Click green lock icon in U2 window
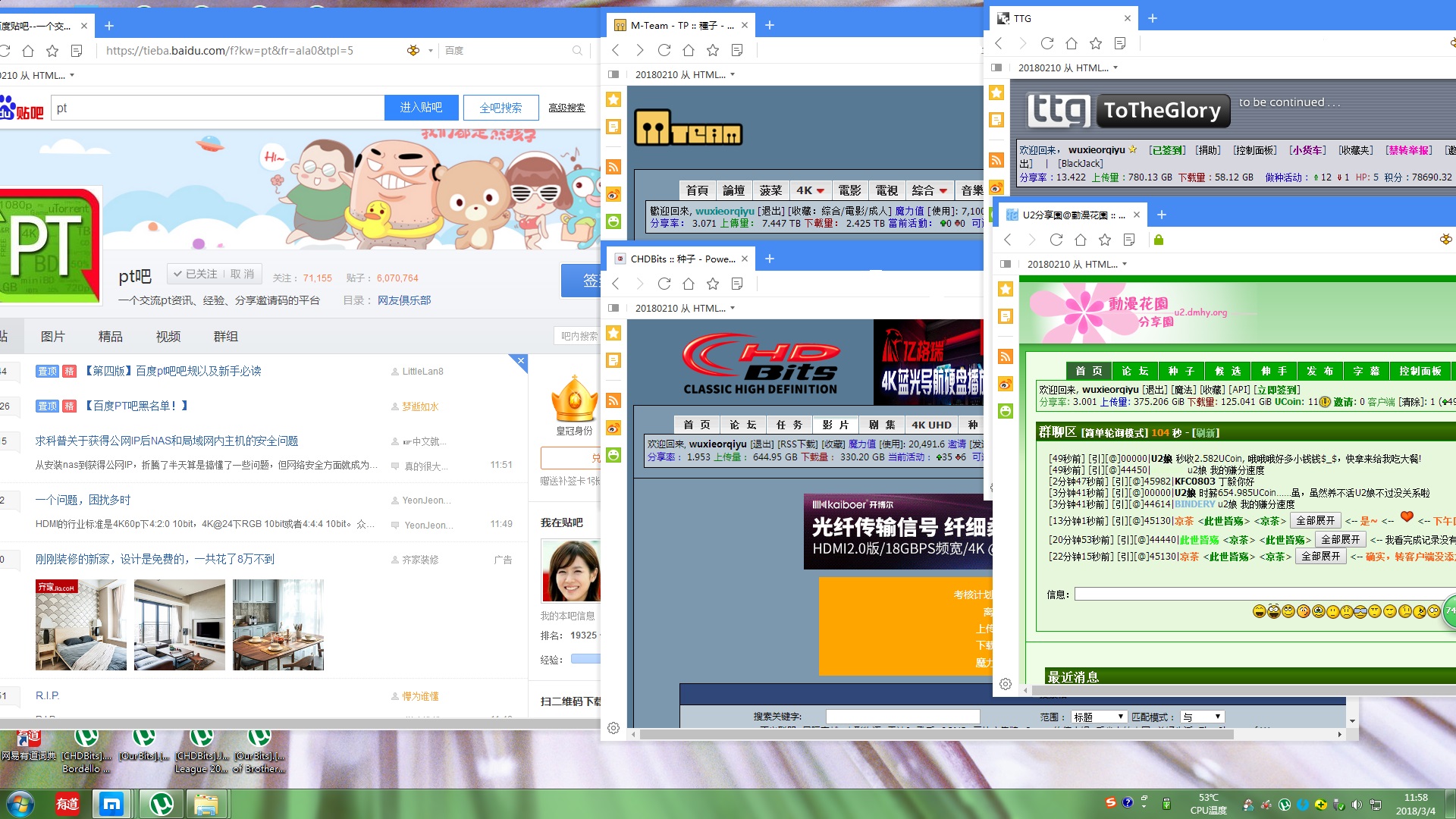This screenshot has width=1456, height=819. 1159,240
